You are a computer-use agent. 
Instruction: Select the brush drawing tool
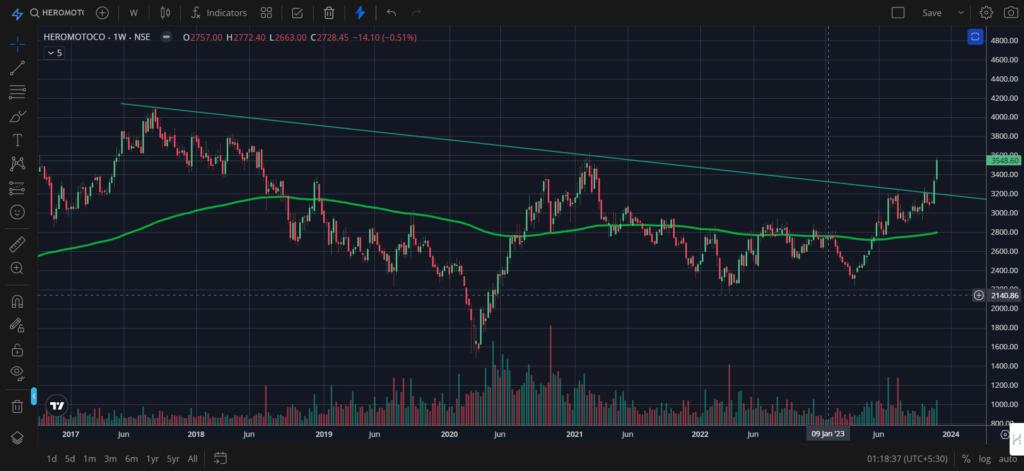pos(18,116)
